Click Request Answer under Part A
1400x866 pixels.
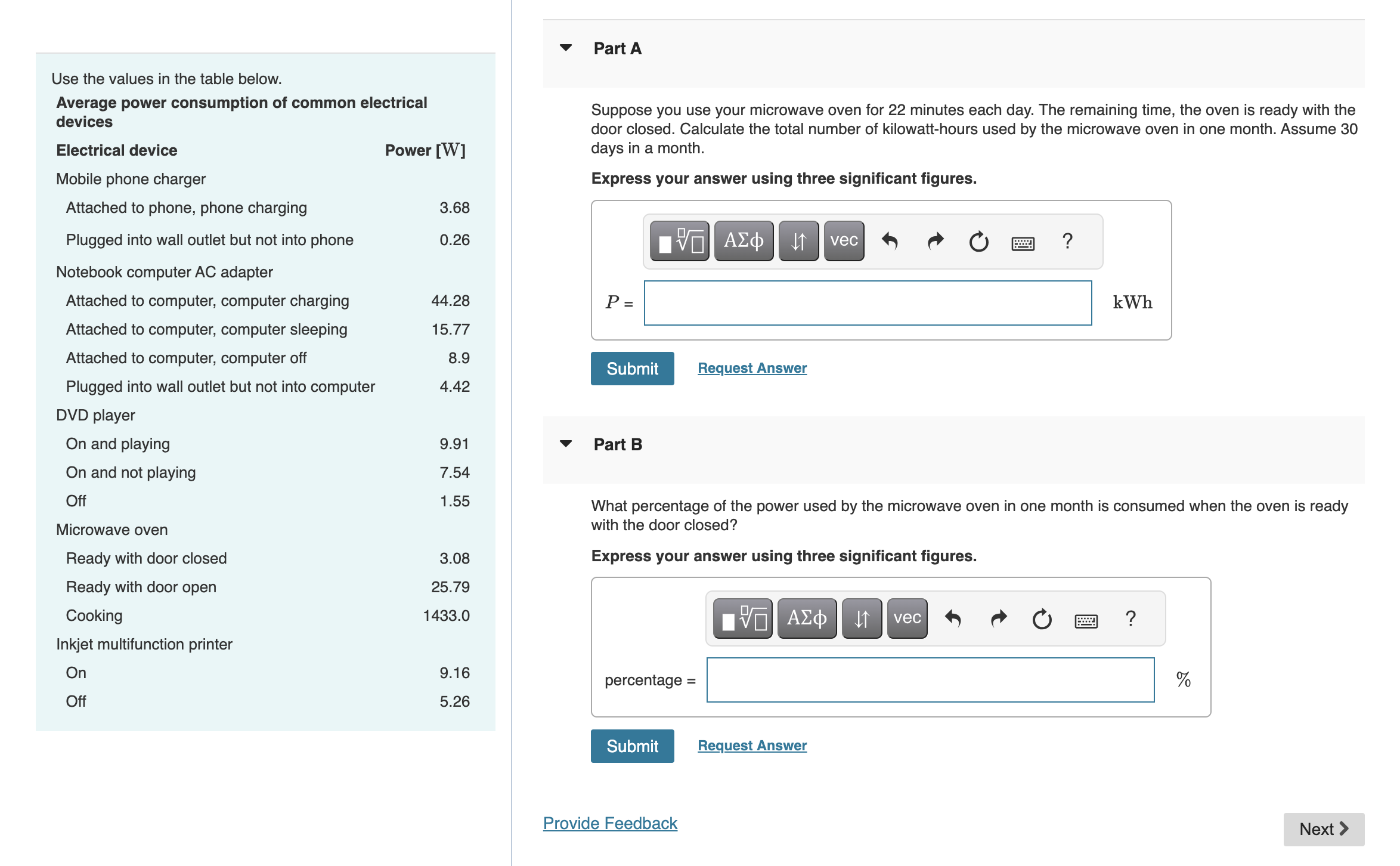[x=751, y=367]
